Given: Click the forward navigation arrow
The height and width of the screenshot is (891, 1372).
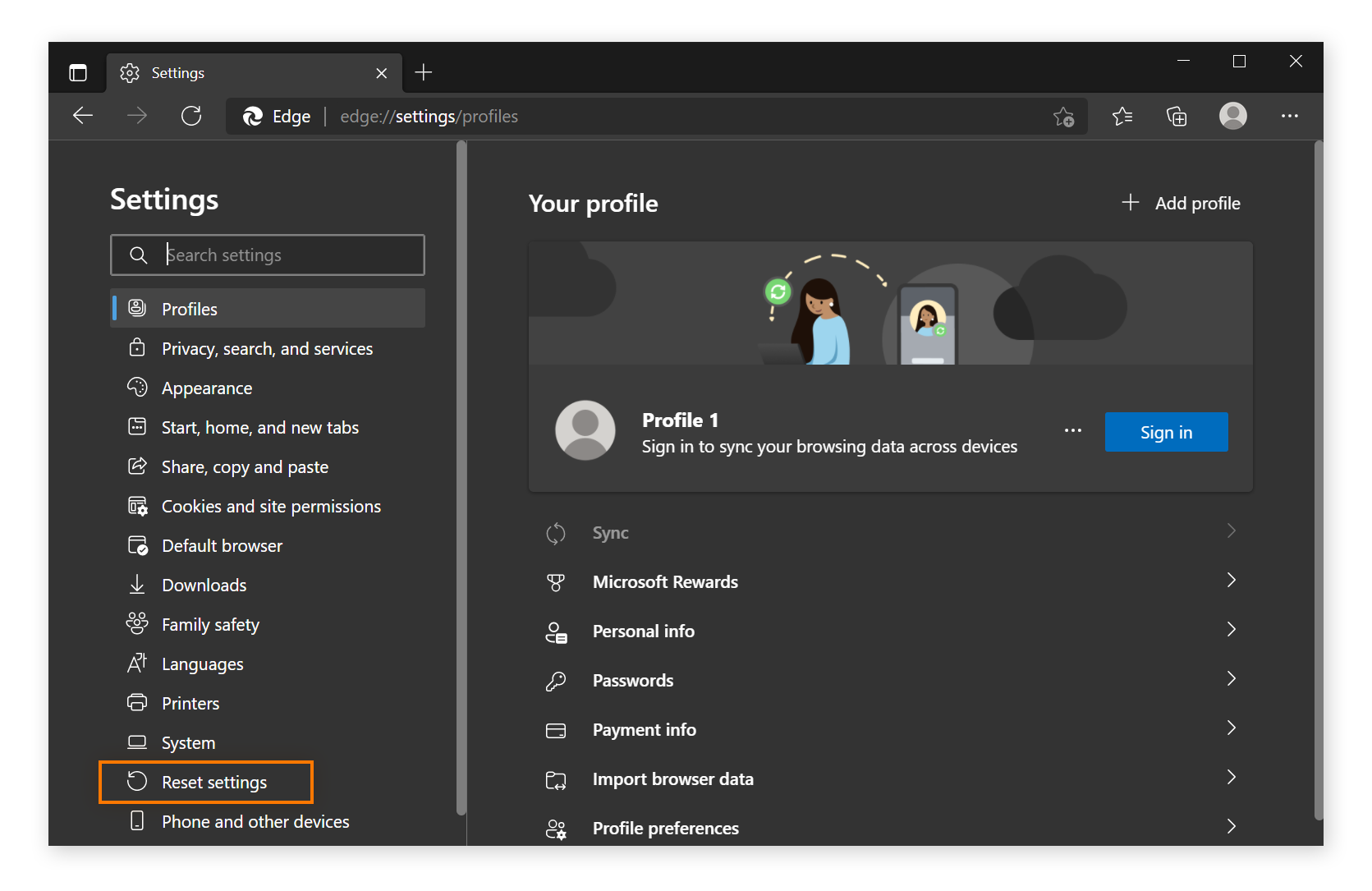Looking at the screenshot, I should 137,116.
